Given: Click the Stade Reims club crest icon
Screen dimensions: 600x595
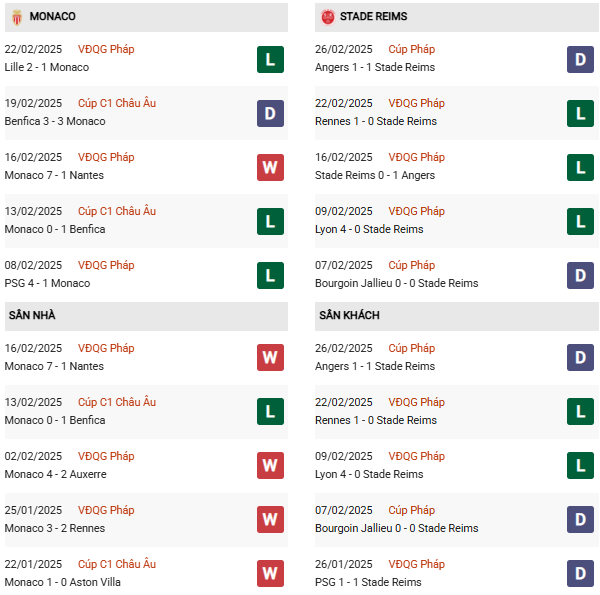Looking at the screenshot, I should point(328,17).
